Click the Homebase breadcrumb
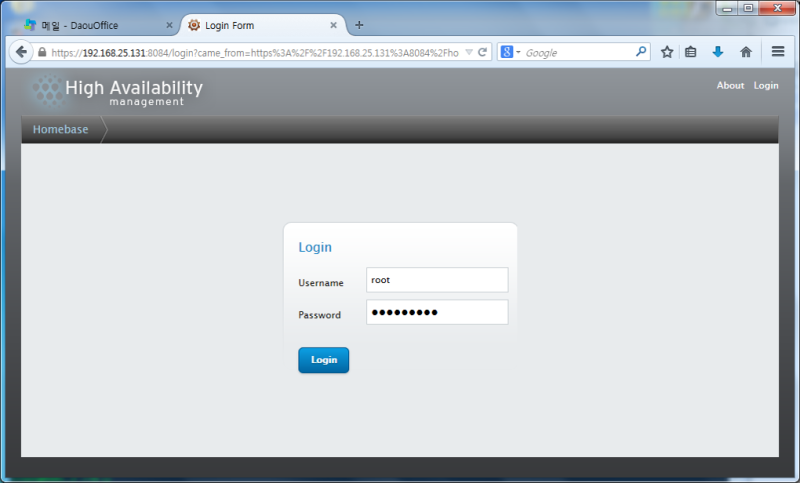800x483 pixels. [x=60, y=130]
